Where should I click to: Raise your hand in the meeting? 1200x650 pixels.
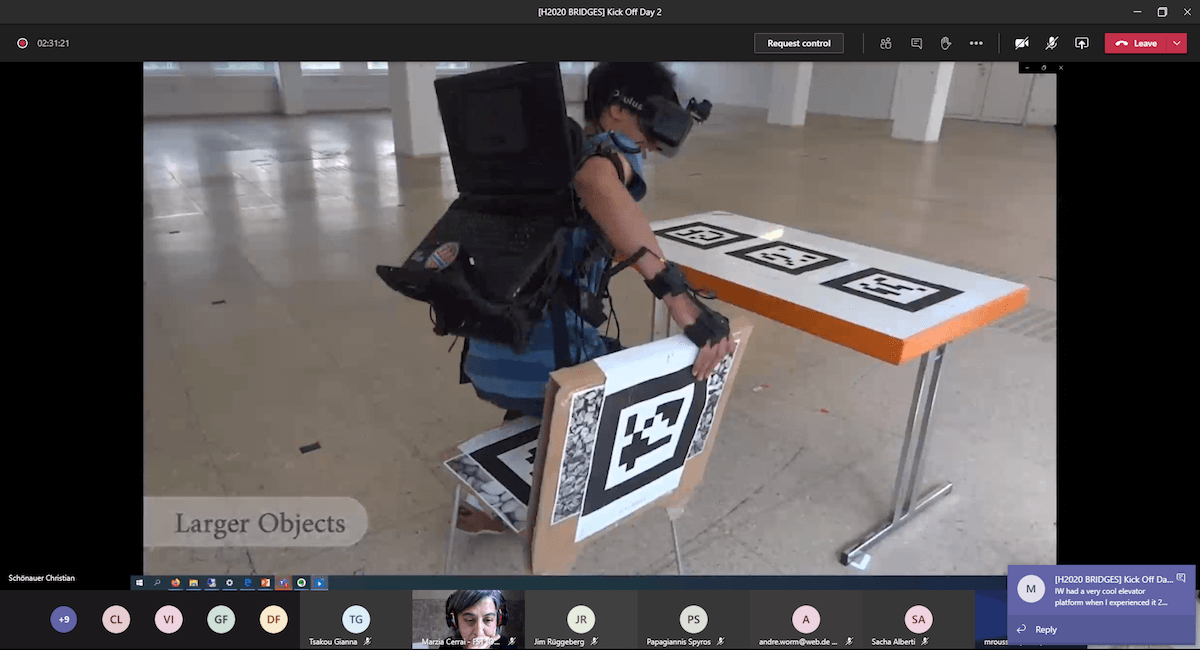point(946,43)
